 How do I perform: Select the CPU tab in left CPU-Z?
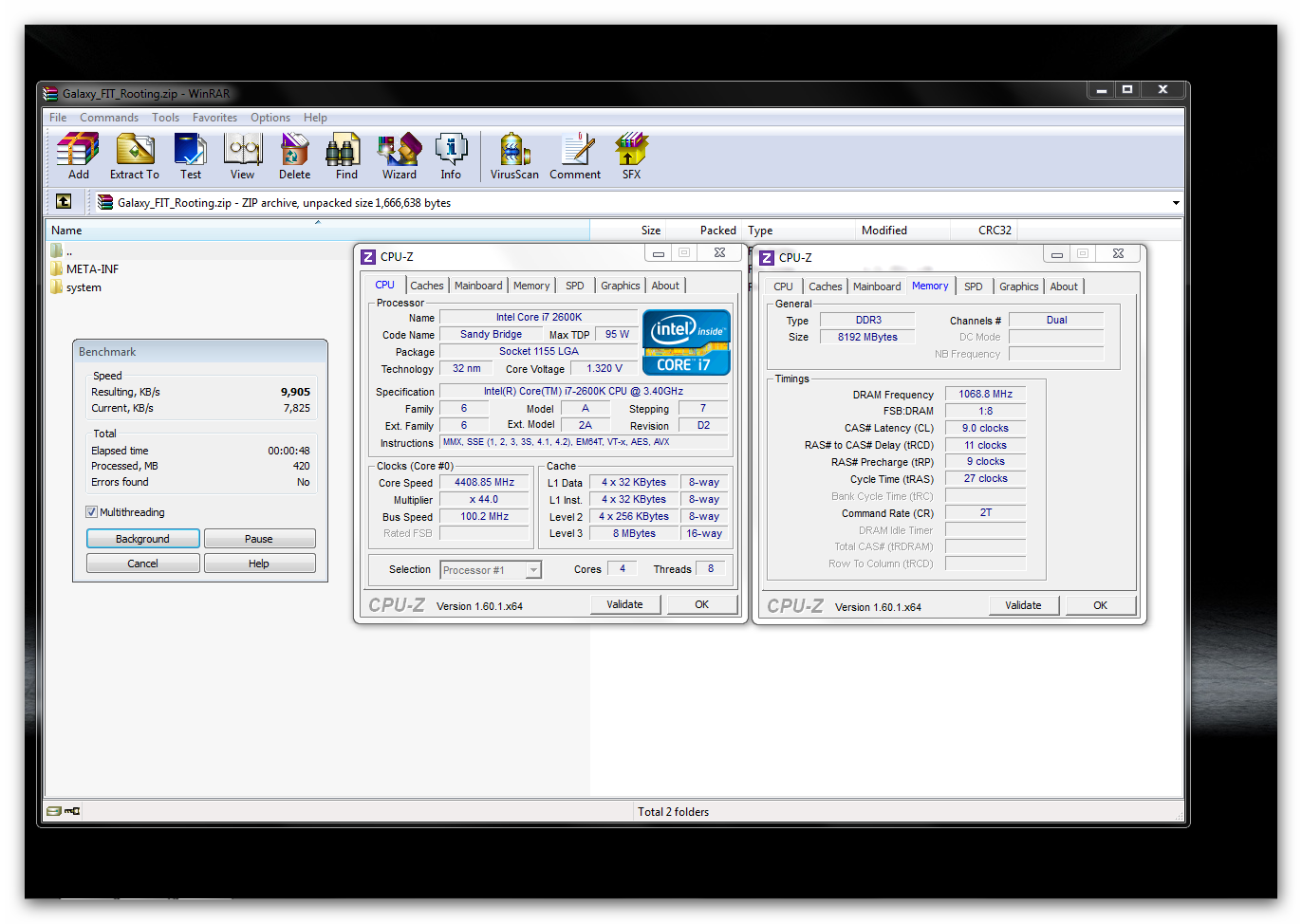click(x=384, y=285)
